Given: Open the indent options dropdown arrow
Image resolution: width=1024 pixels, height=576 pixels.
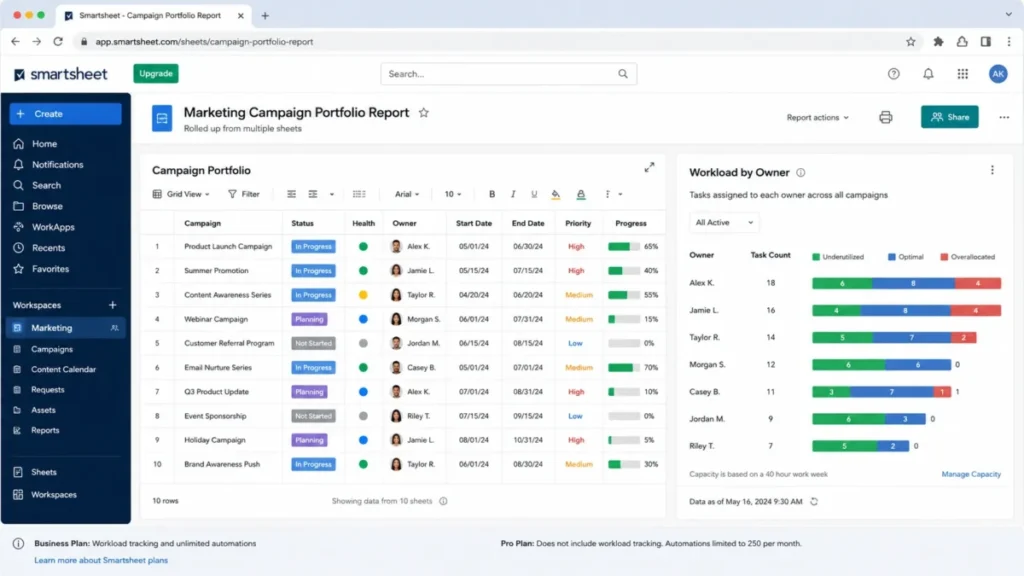Looking at the screenshot, I should click(332, 194).
